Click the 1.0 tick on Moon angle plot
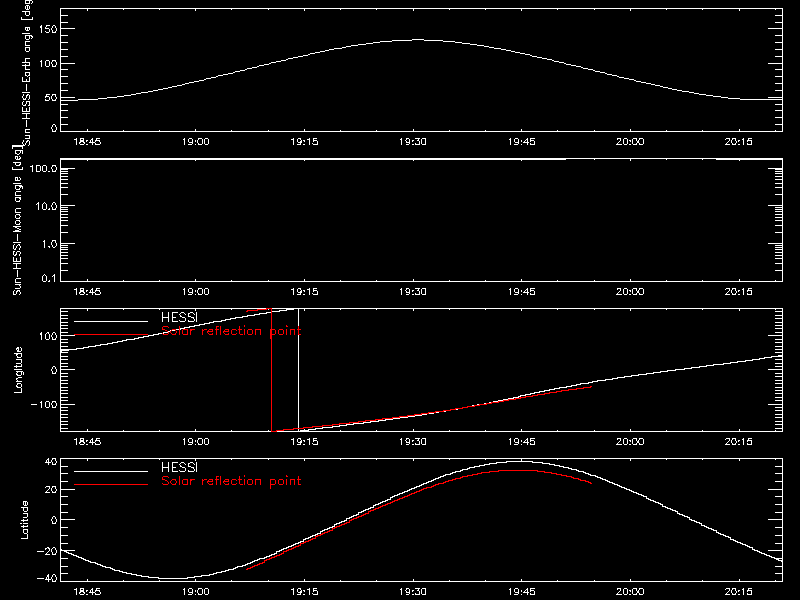This screenshot has height=600, width=800. [x=49, y=244]
